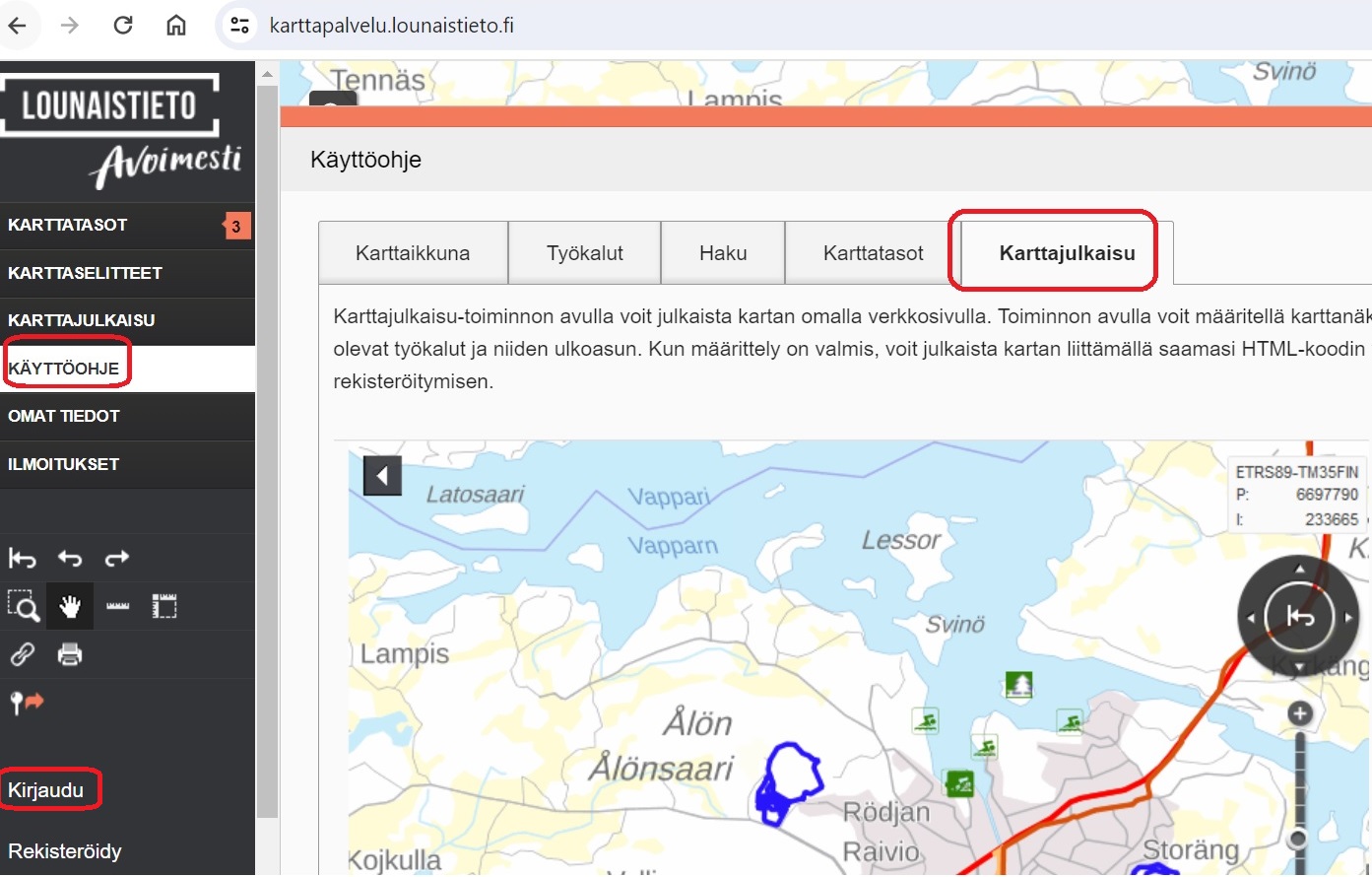Click the browser reload button
The height and width of the screenshot is (877, 1372).
[123, 26]
